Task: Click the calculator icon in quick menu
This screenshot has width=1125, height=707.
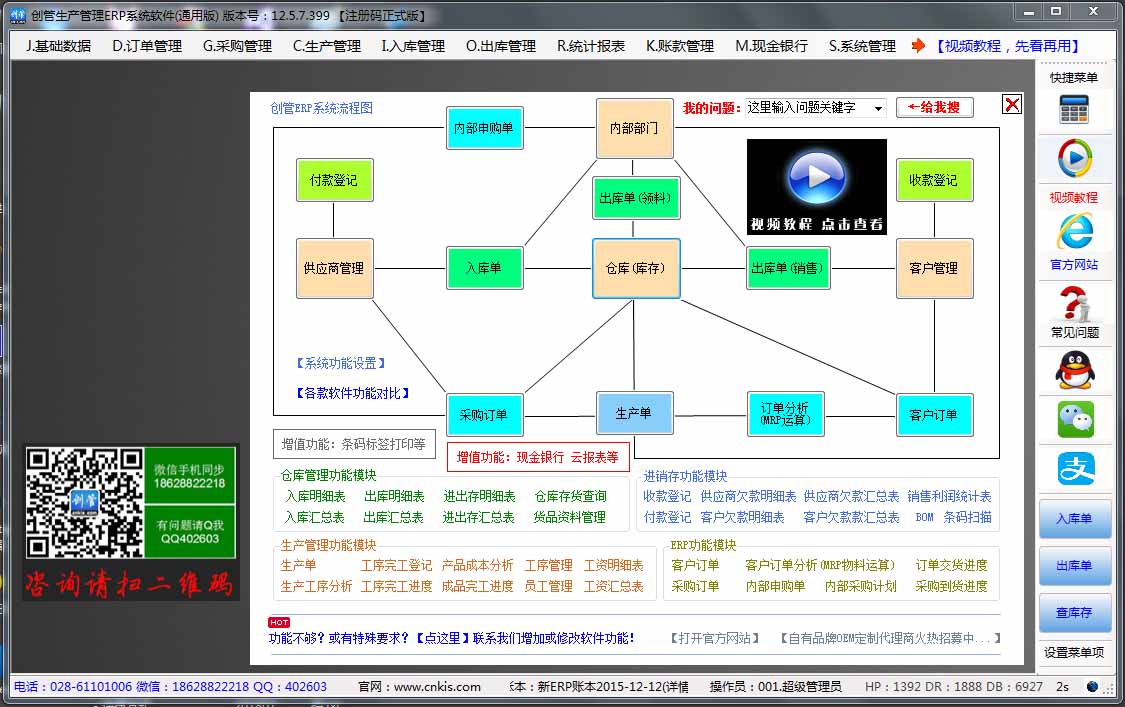Action: [x=1074, y=109]
